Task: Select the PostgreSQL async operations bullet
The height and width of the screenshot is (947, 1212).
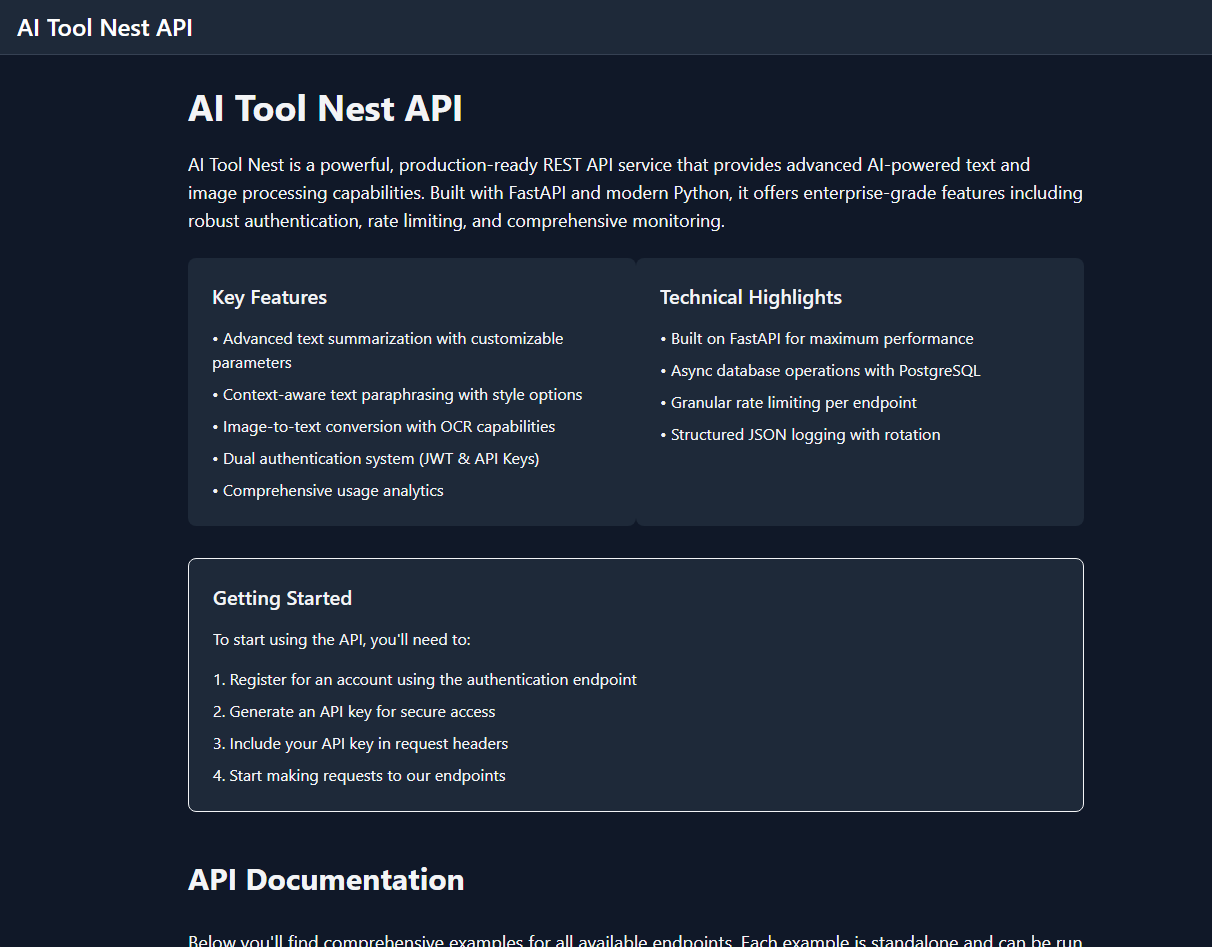Action: point(825,370)
